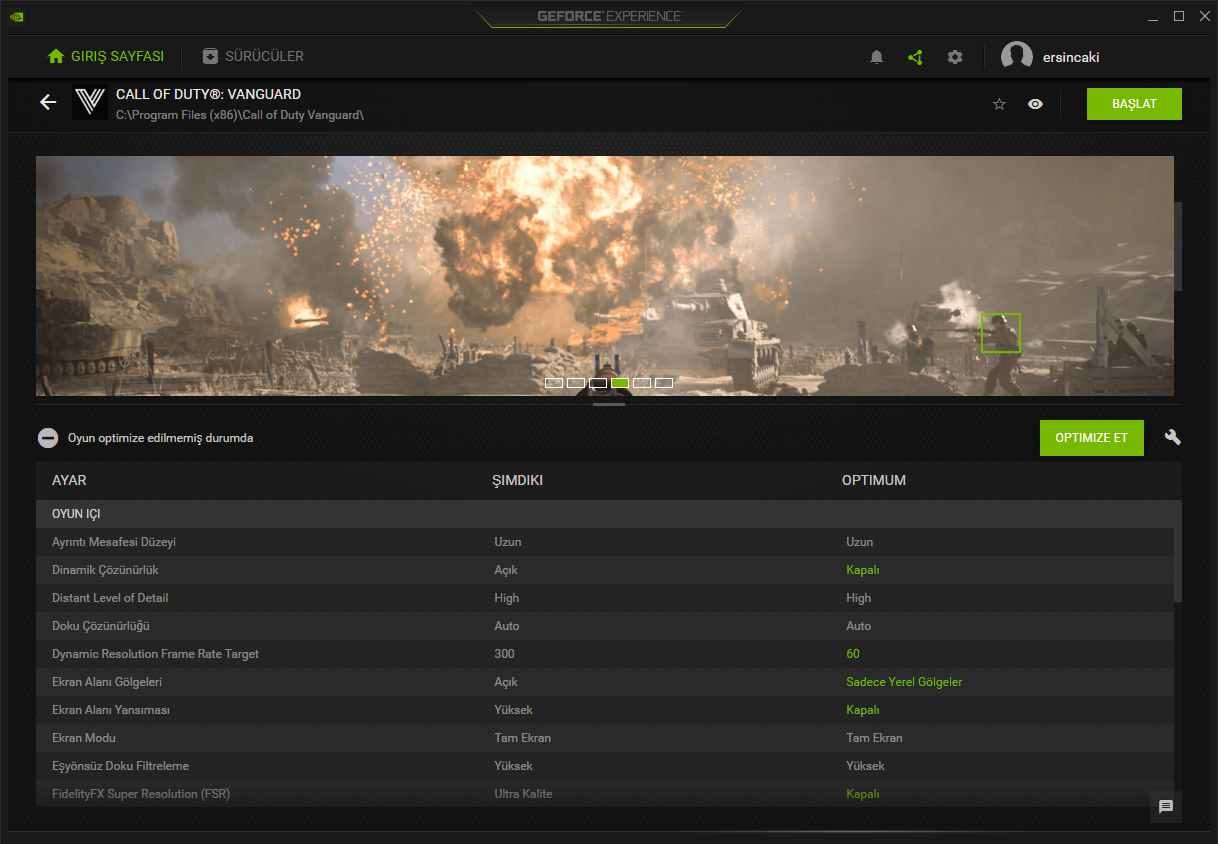Click the optimum value 60

[x=853, y=654]
